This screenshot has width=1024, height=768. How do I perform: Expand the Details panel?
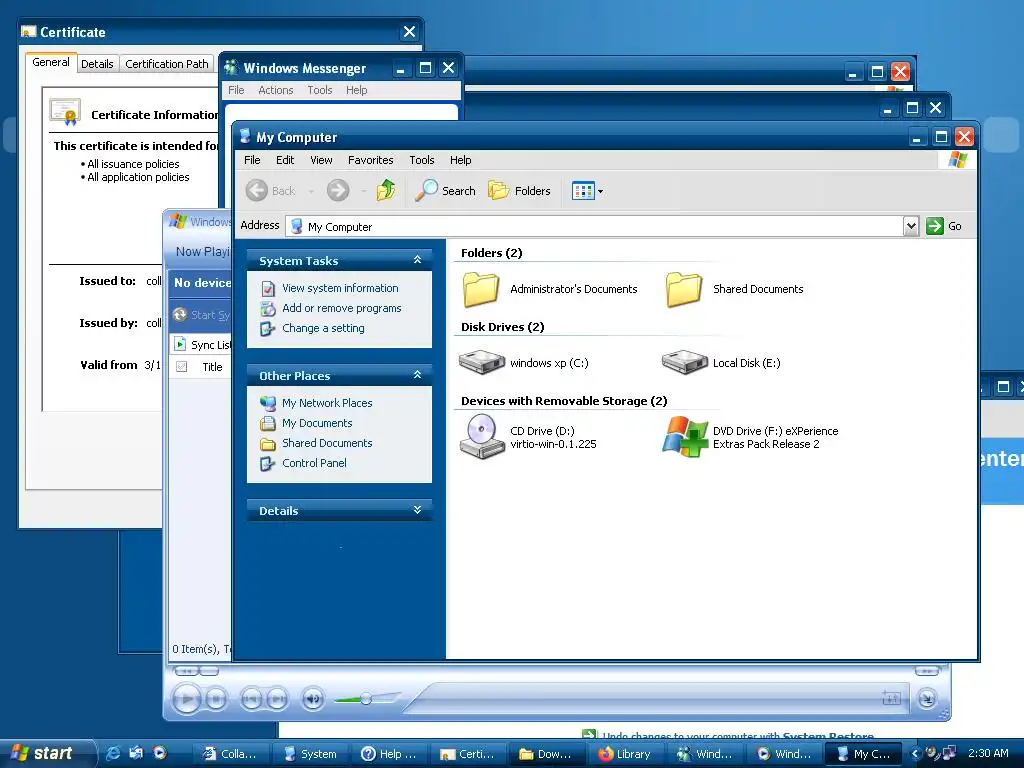tap(417, 510)
